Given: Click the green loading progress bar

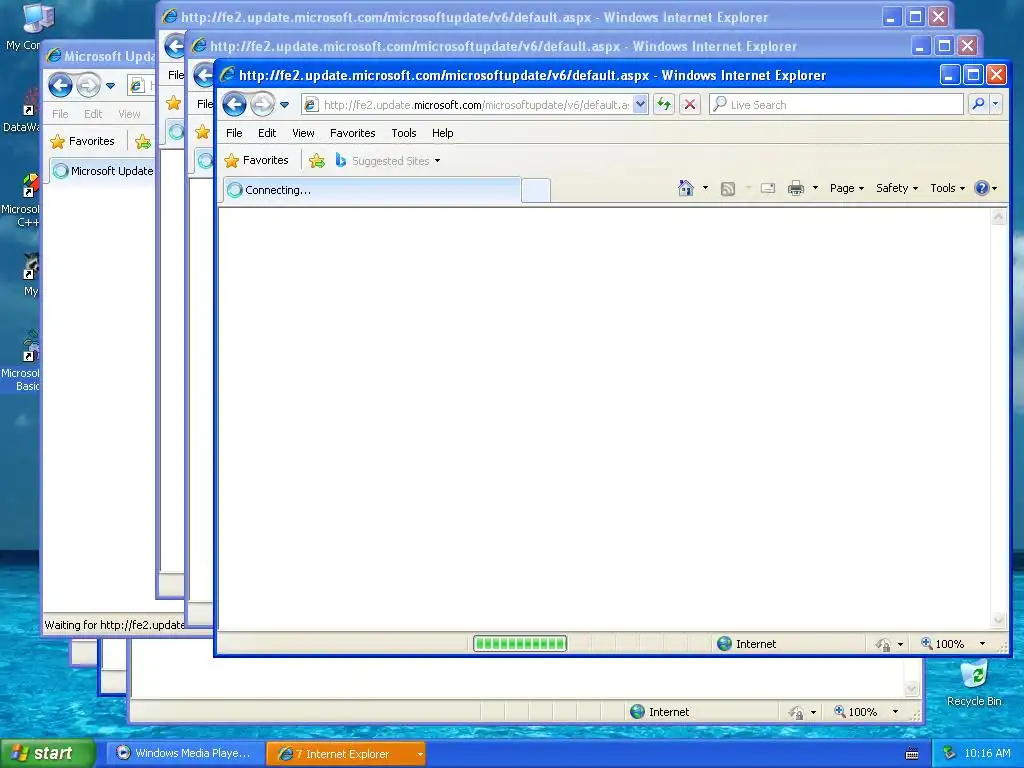Looking at the screenshot, I should pos(520,644).
